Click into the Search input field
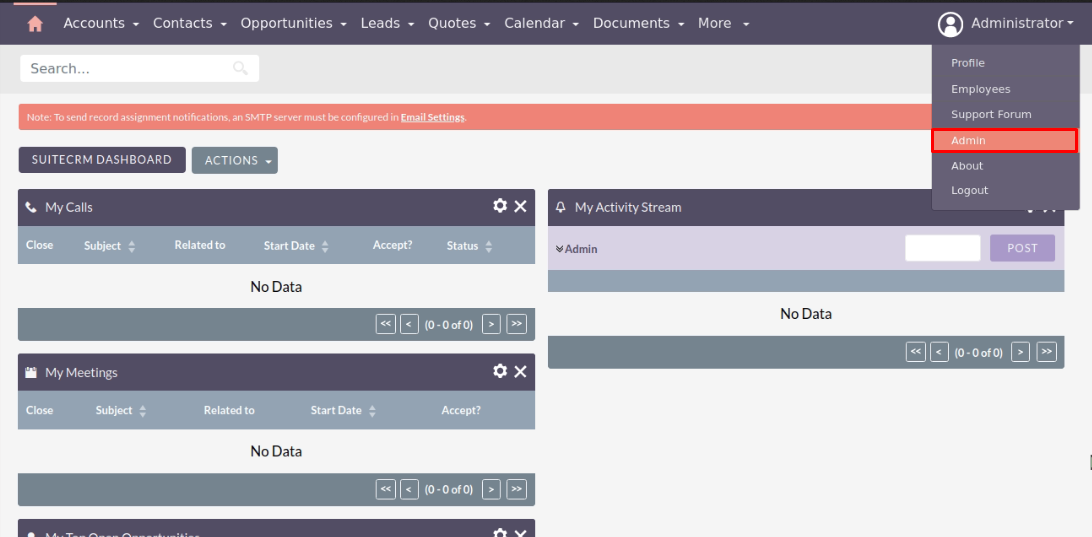Screen dimensions: 1092x537 (x=125, y=68)
